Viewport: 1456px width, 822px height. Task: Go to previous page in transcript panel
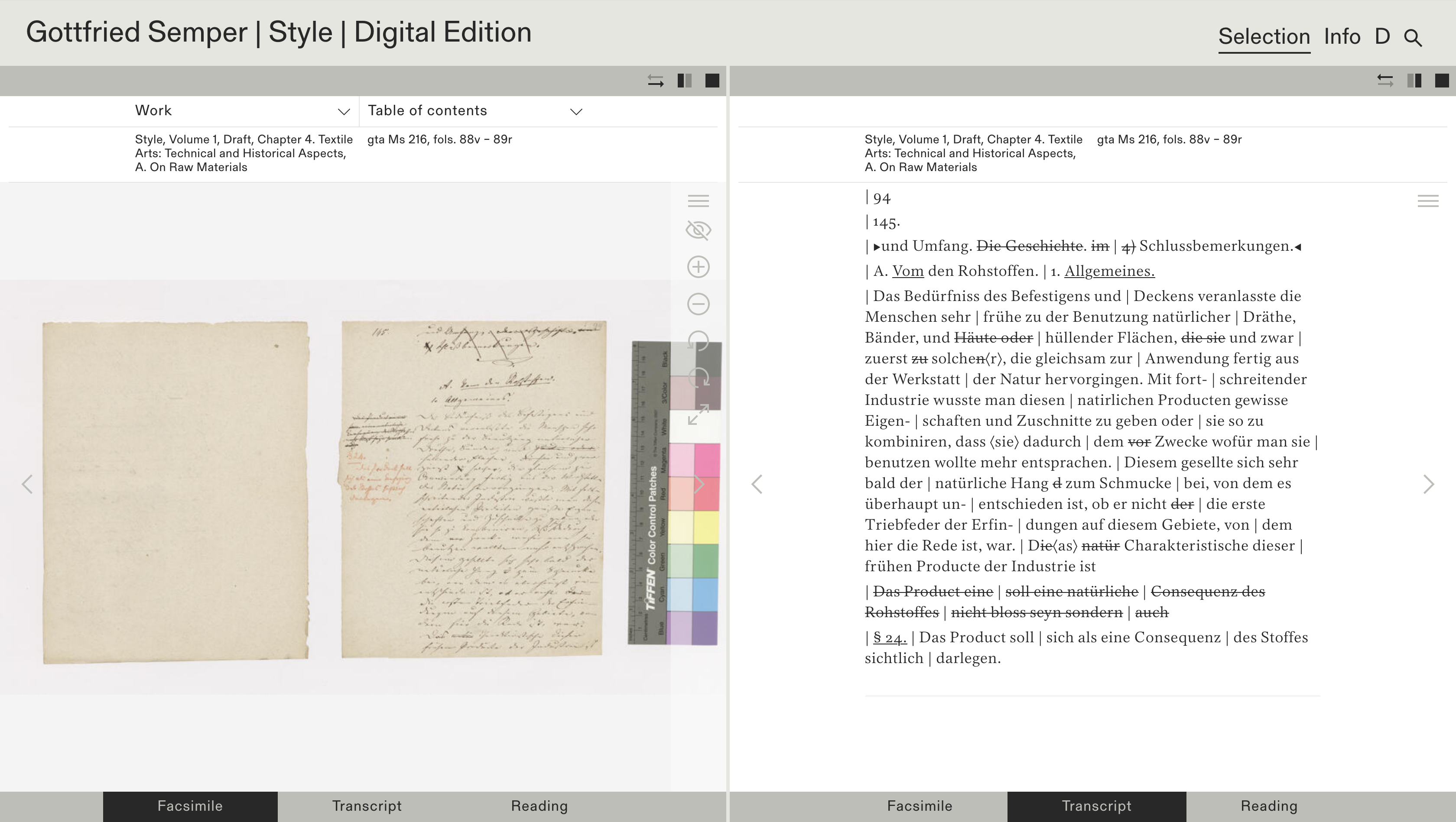point(757,484)
